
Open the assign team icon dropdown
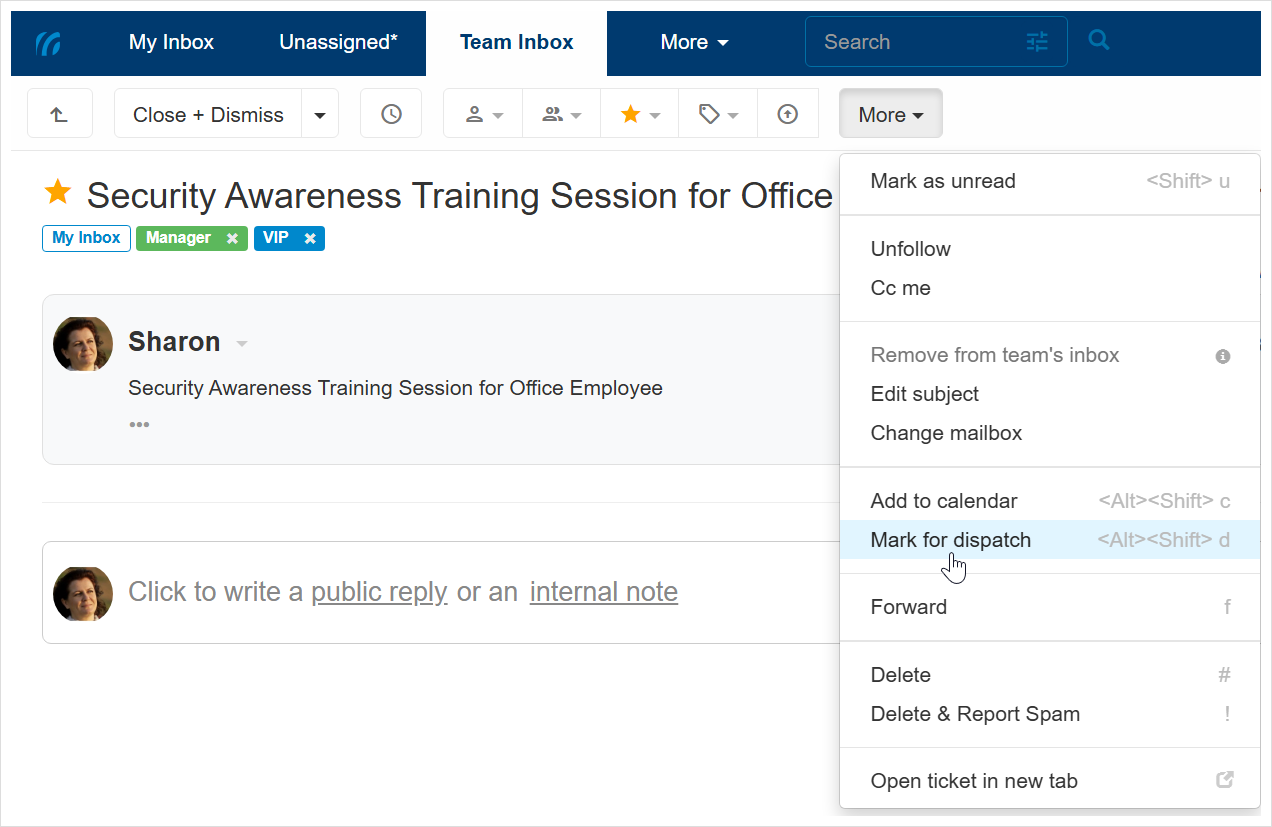click(x=561, y=114)
